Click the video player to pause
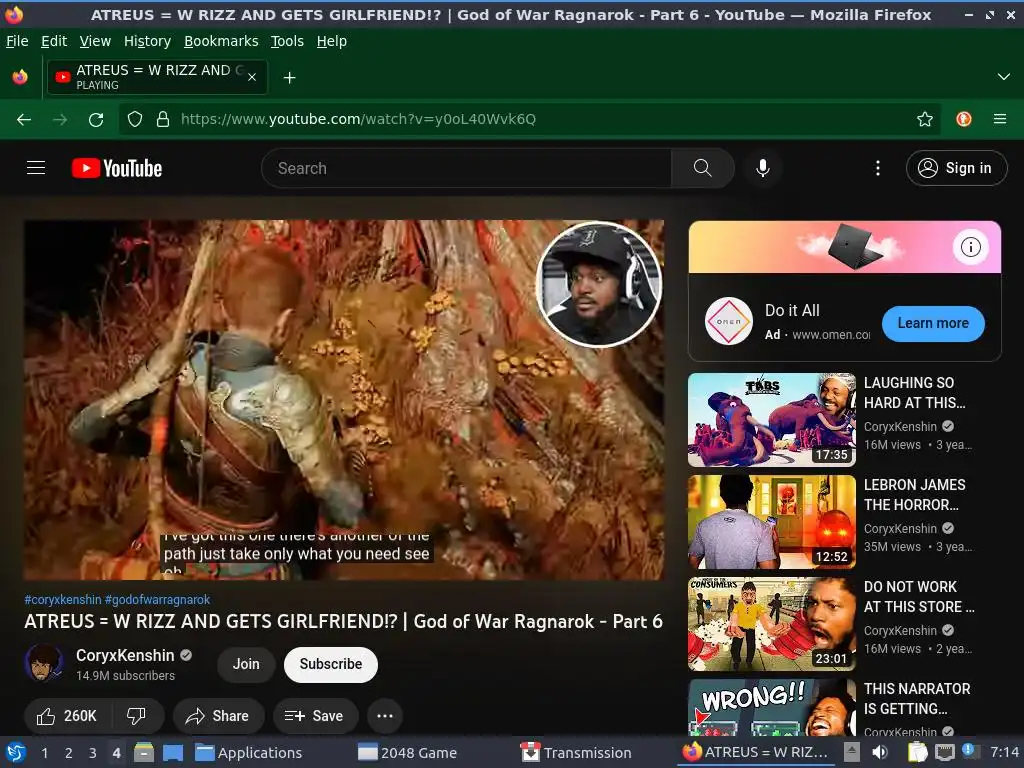 pyautogui.click(x=344, y=400)
